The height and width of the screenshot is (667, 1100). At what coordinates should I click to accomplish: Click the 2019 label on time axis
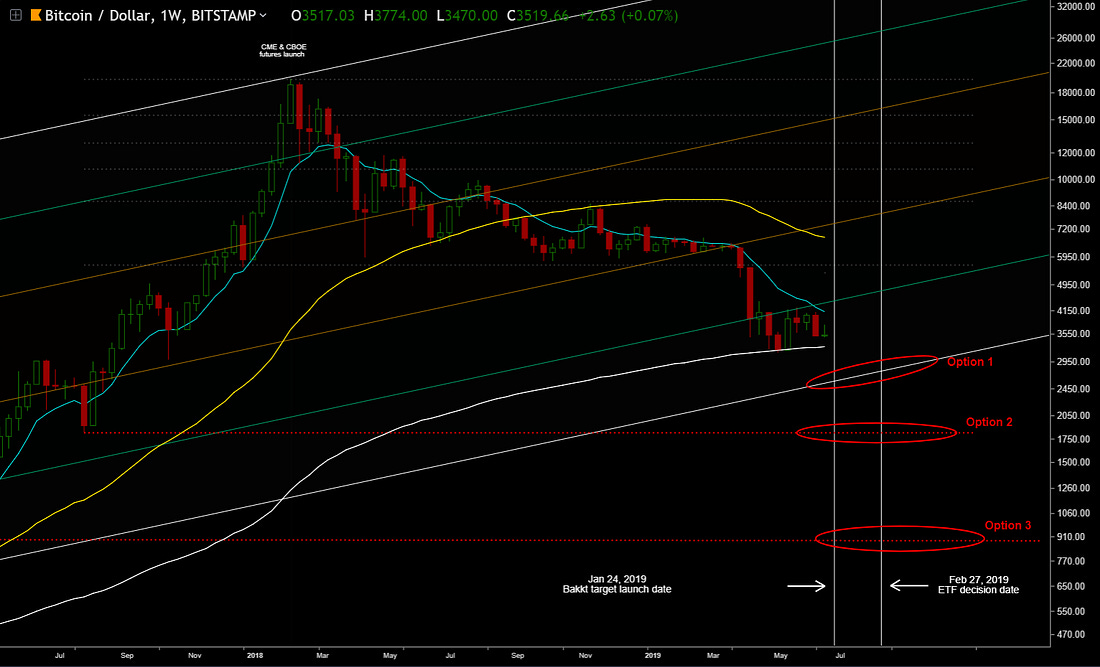click(652, 655)
